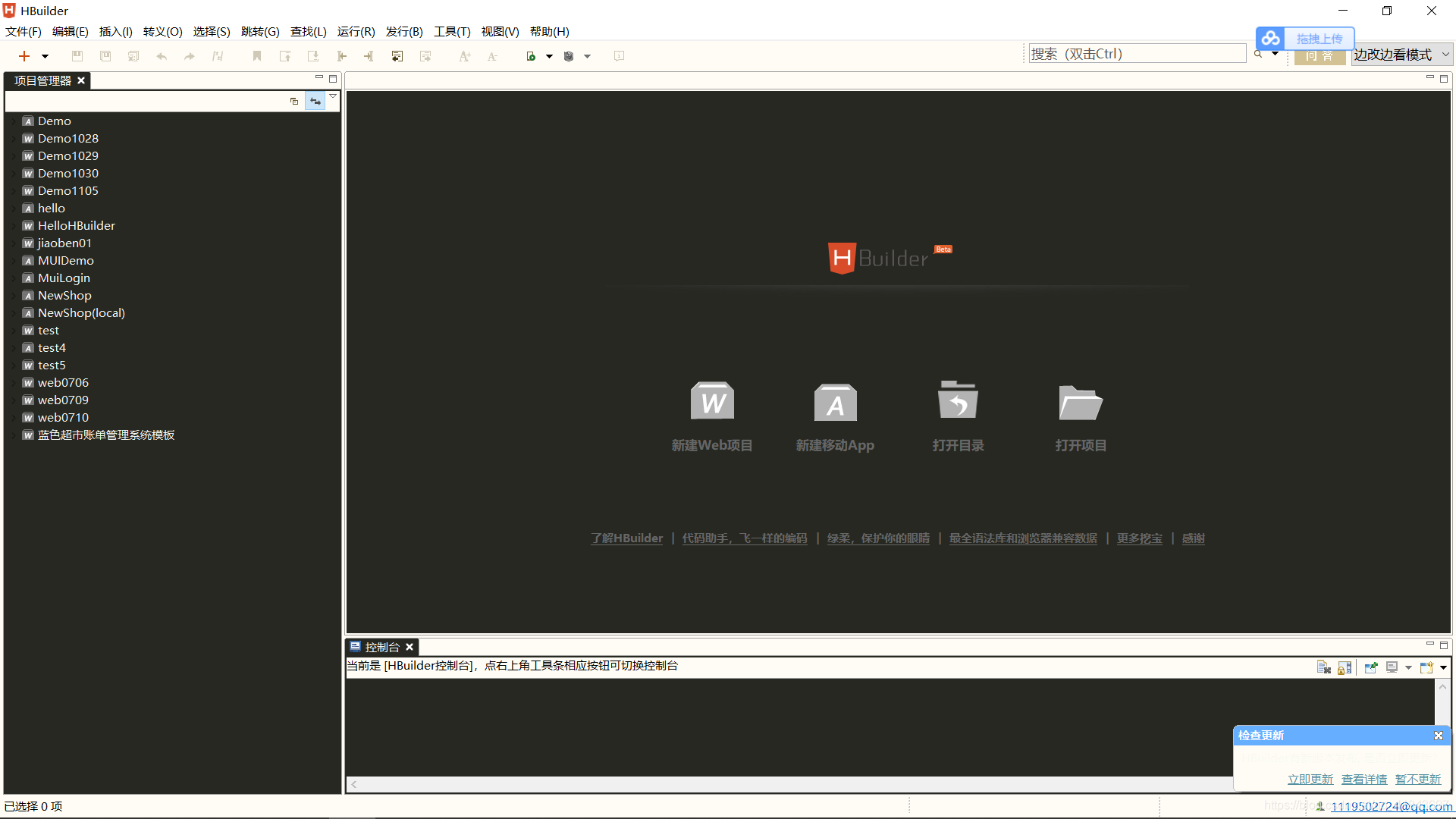
Task: Toggle the pin console icon
Action: coord(1370,667)
